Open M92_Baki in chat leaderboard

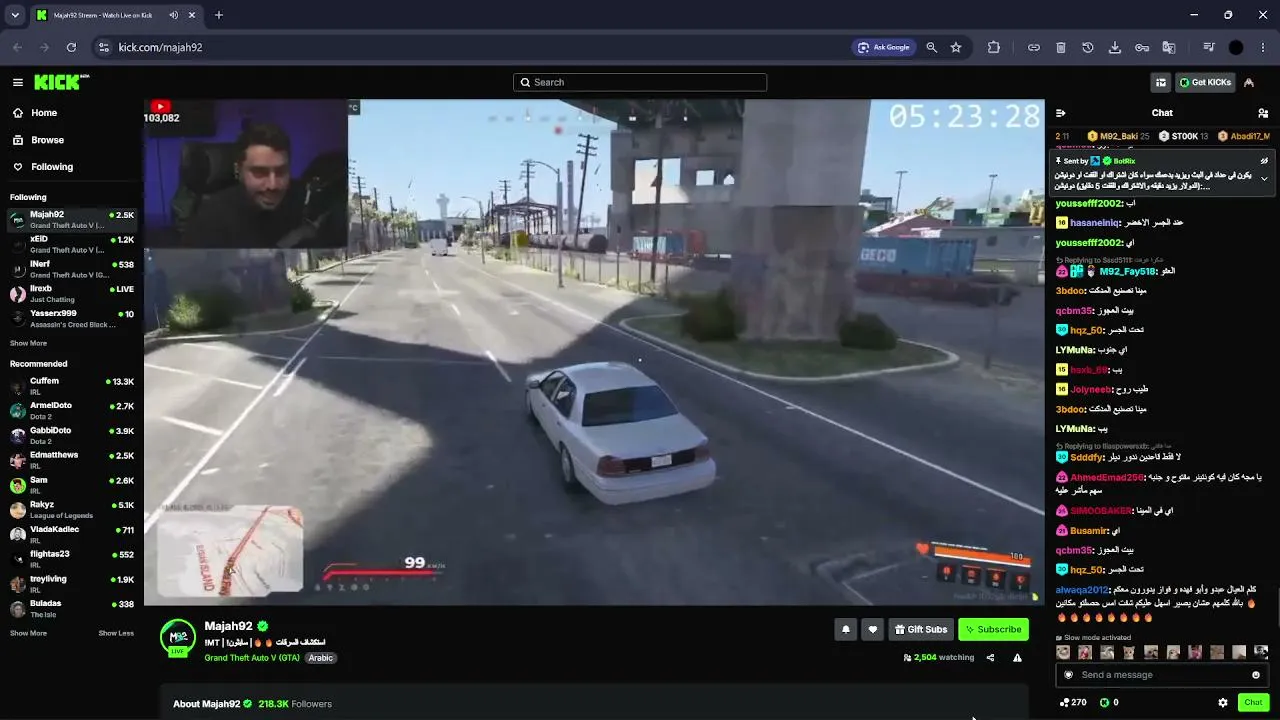(x=1118, y=136)
